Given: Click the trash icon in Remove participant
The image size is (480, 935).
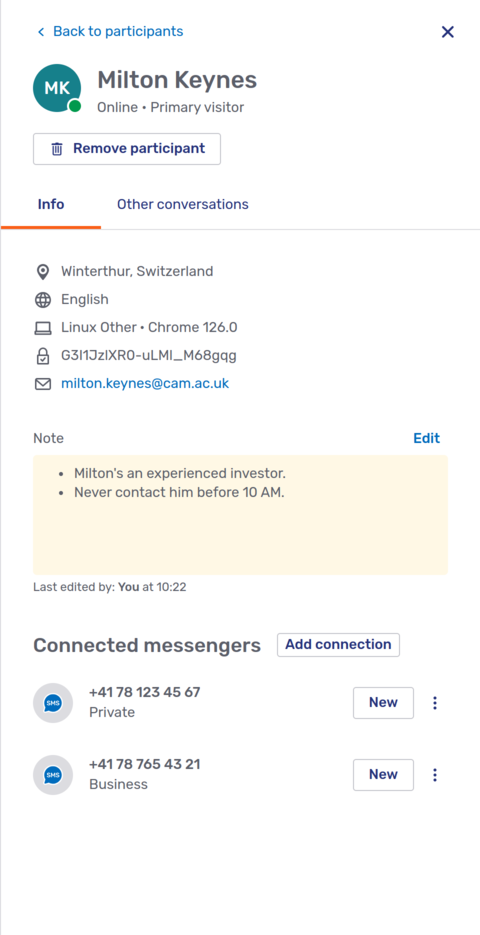Looking at the screenshot, I should click(57, 148).
